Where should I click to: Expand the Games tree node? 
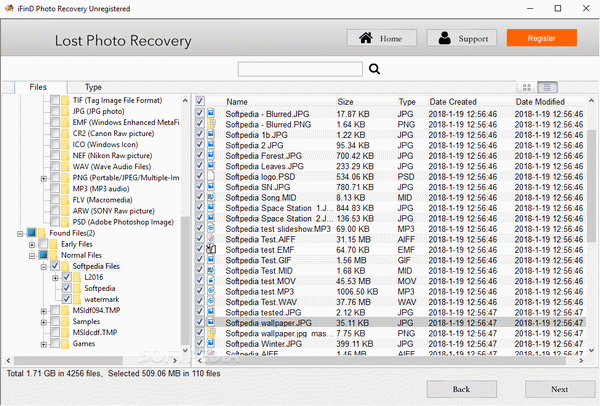coord(44,344)
